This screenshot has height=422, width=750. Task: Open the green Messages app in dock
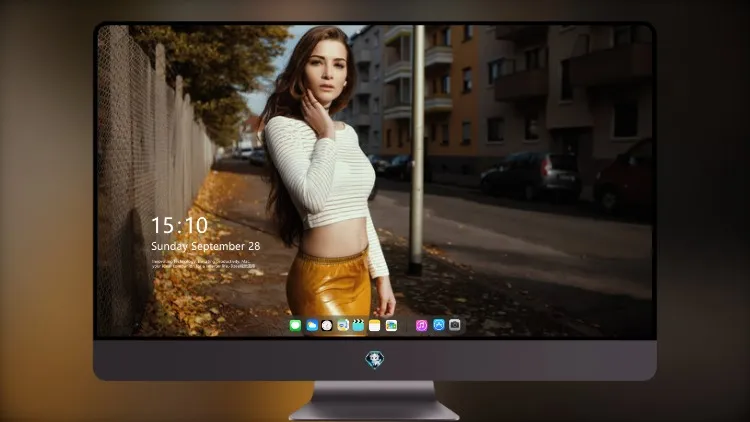tap(295, 325)
